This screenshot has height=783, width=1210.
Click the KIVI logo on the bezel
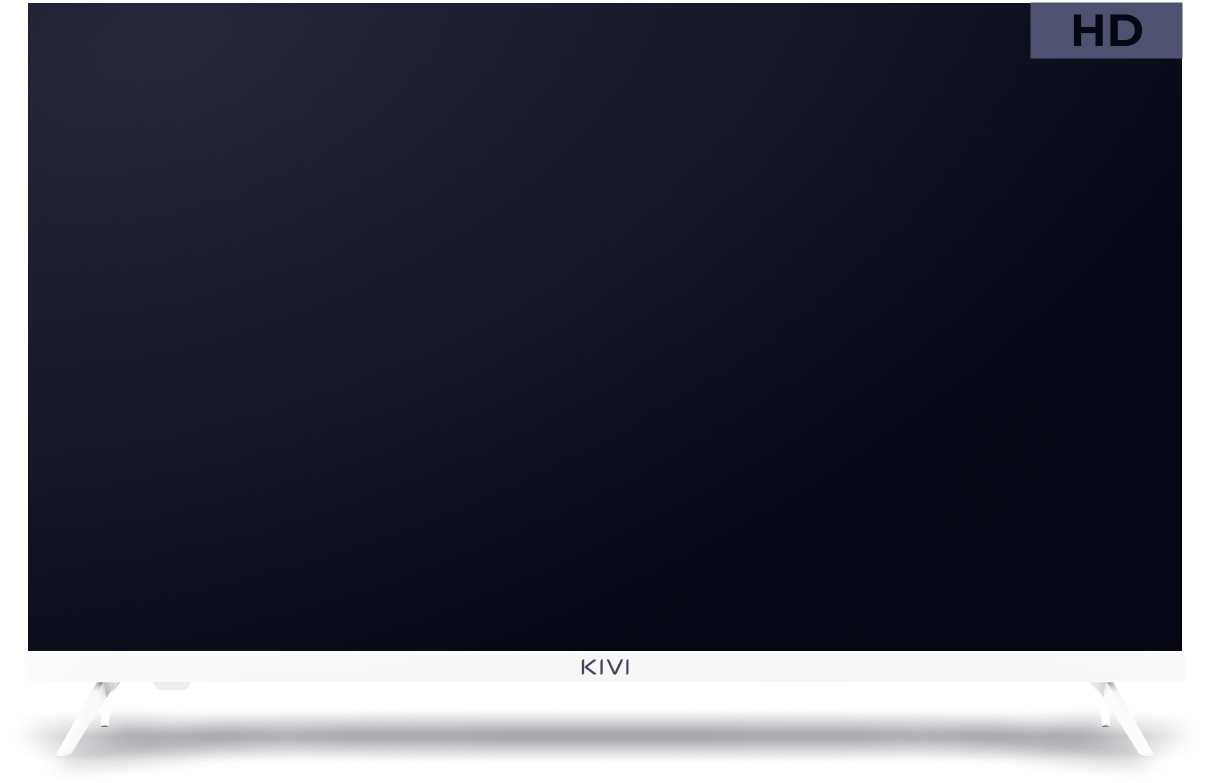pyautogui.click(x=605, y=667)
